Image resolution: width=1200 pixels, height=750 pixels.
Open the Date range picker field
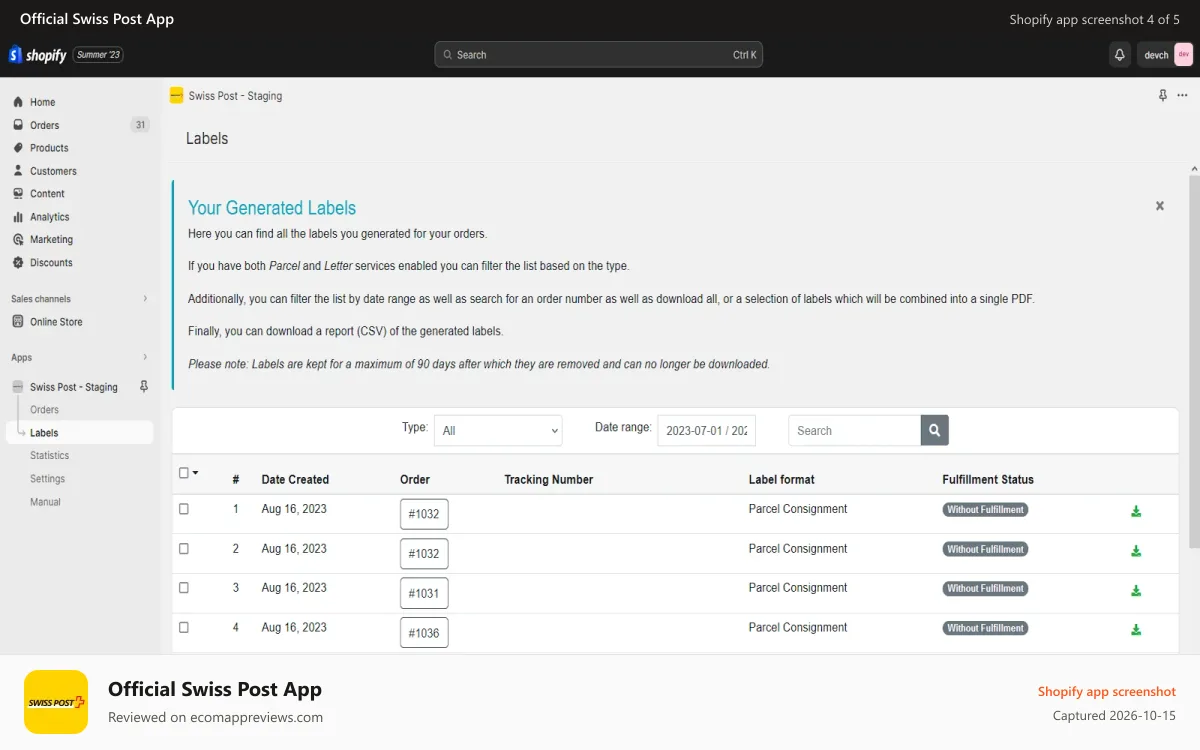click(x=706, y=431)
